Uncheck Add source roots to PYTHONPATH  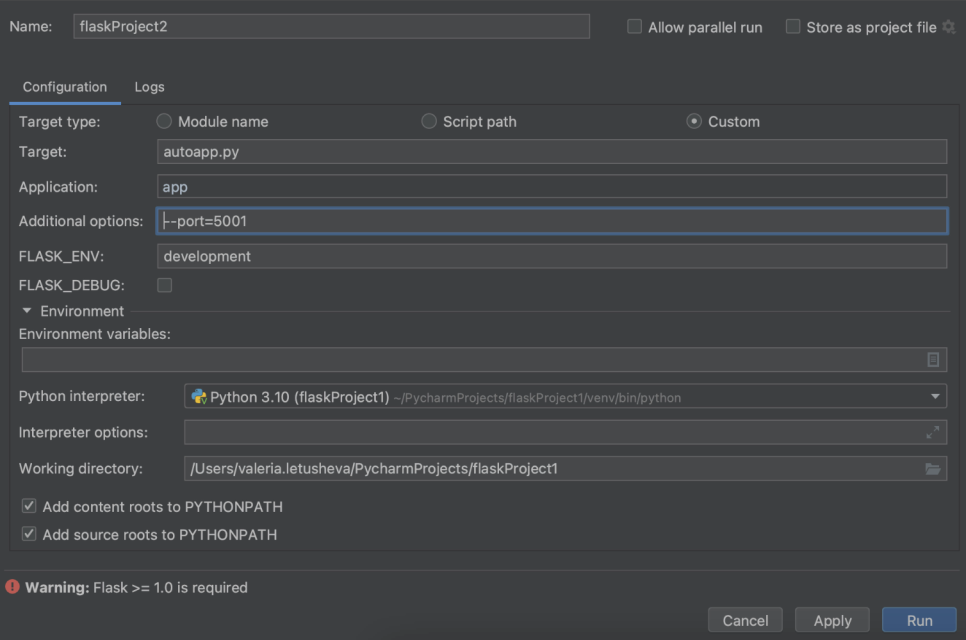tap(29, 535)
